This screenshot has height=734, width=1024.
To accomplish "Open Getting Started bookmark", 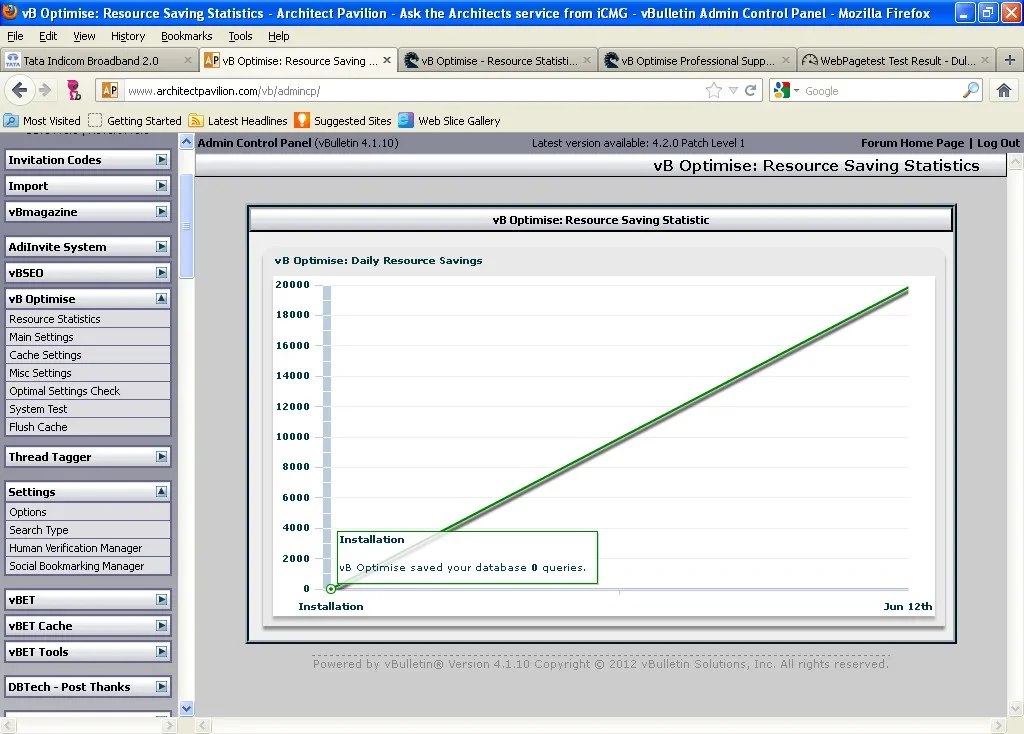I will pyautogui.click(x=135, y=121).
